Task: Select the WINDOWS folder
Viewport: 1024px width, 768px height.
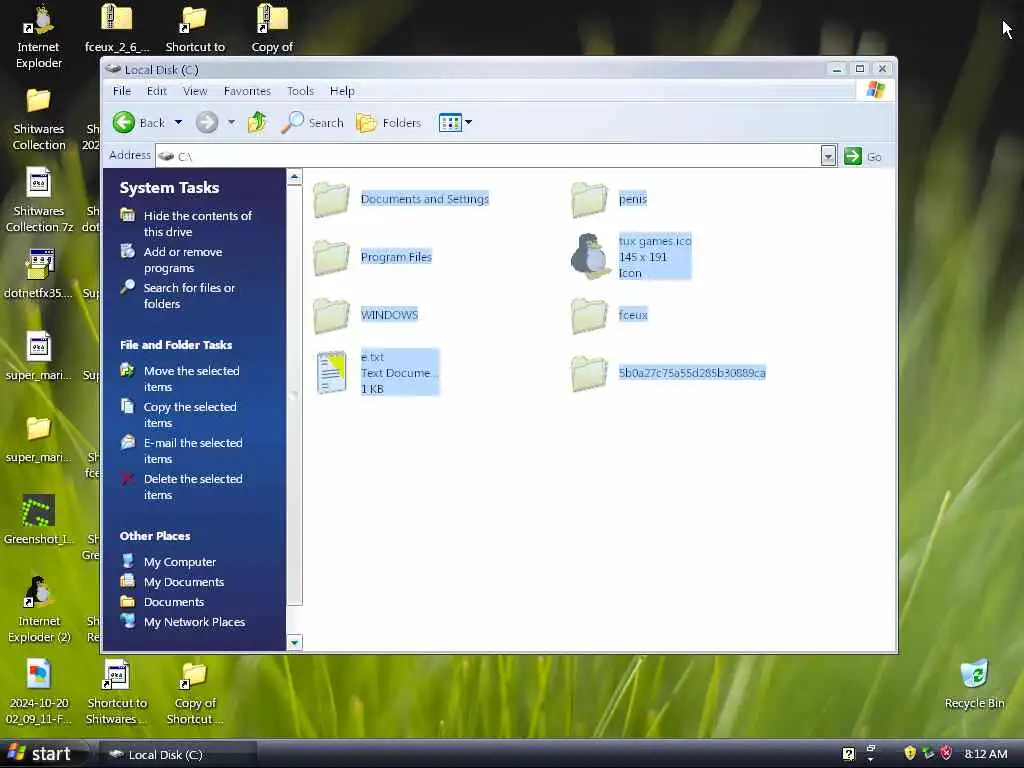Action: pyautogui.click(x=366, y=314)
